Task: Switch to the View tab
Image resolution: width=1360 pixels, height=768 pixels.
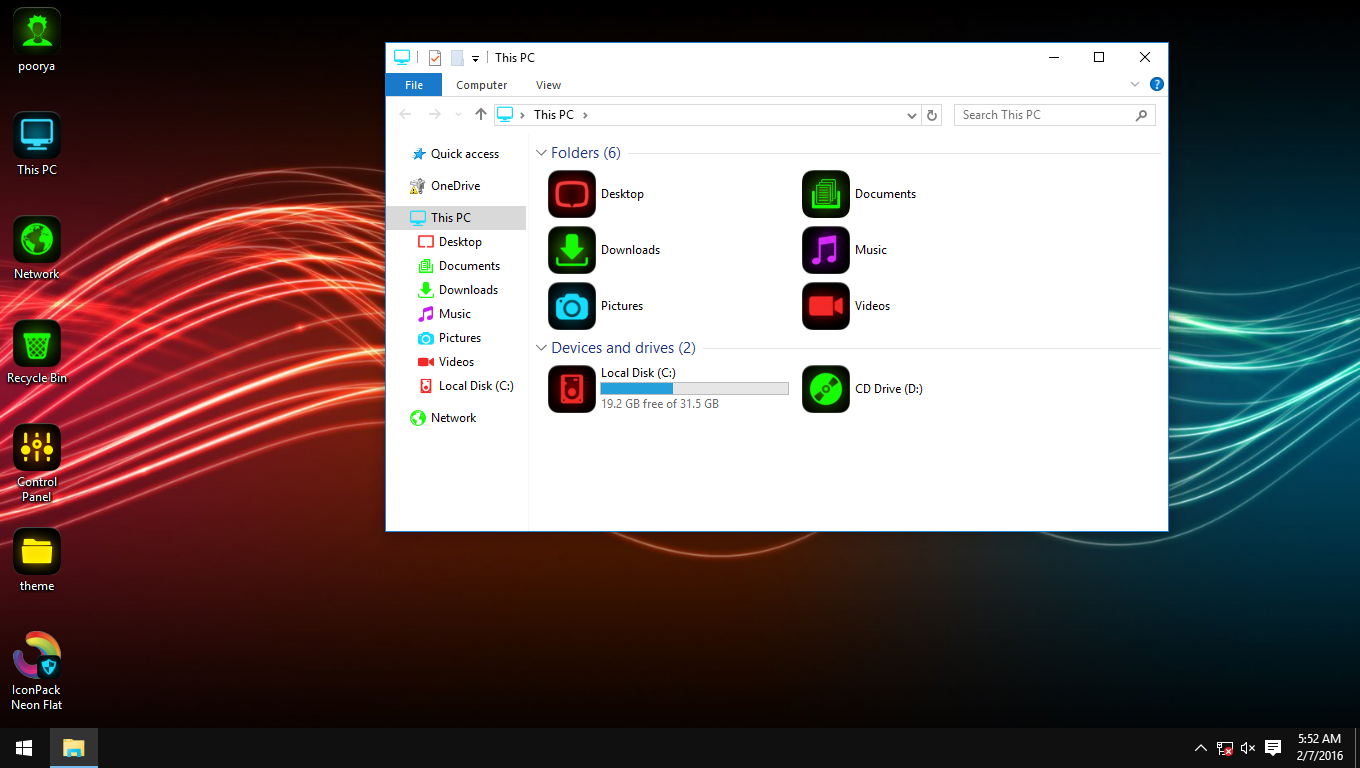Action: click(x=548, y=85)
